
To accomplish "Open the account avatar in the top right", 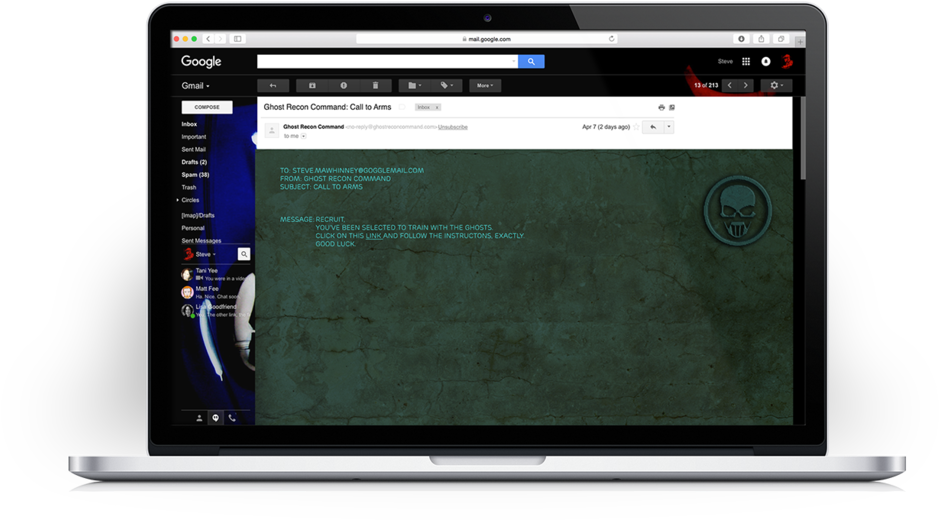I will [787, 61].
